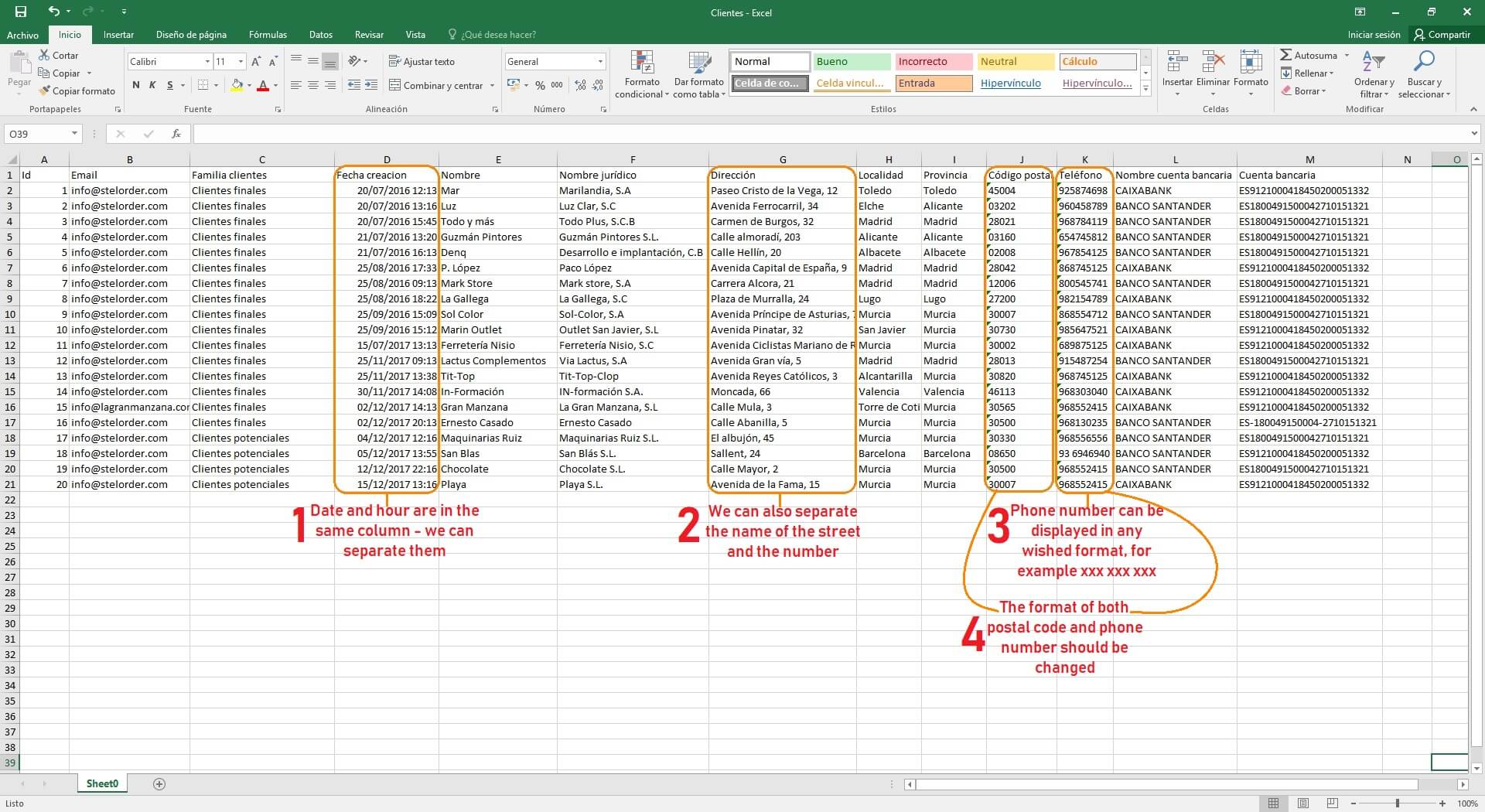1485x812 pixels.
Task: Open Dar formato como tabla icon
Action: tap(699, 63)
